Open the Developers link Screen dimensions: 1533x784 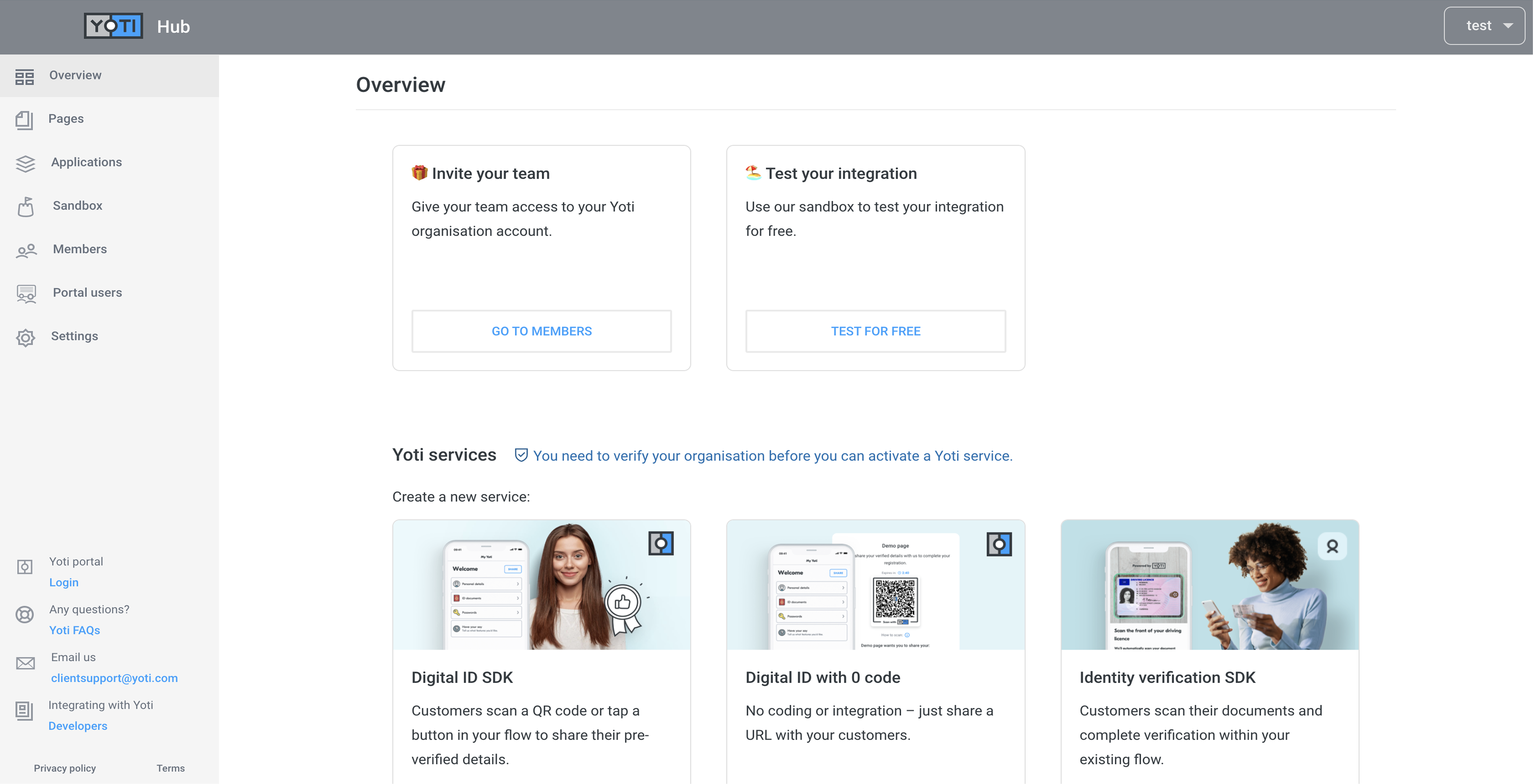coord(77,726)
